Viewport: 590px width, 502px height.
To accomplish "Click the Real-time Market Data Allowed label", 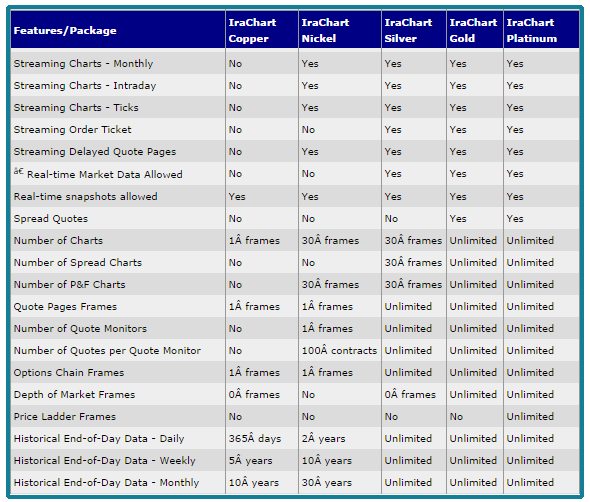I will pos(105,174).
